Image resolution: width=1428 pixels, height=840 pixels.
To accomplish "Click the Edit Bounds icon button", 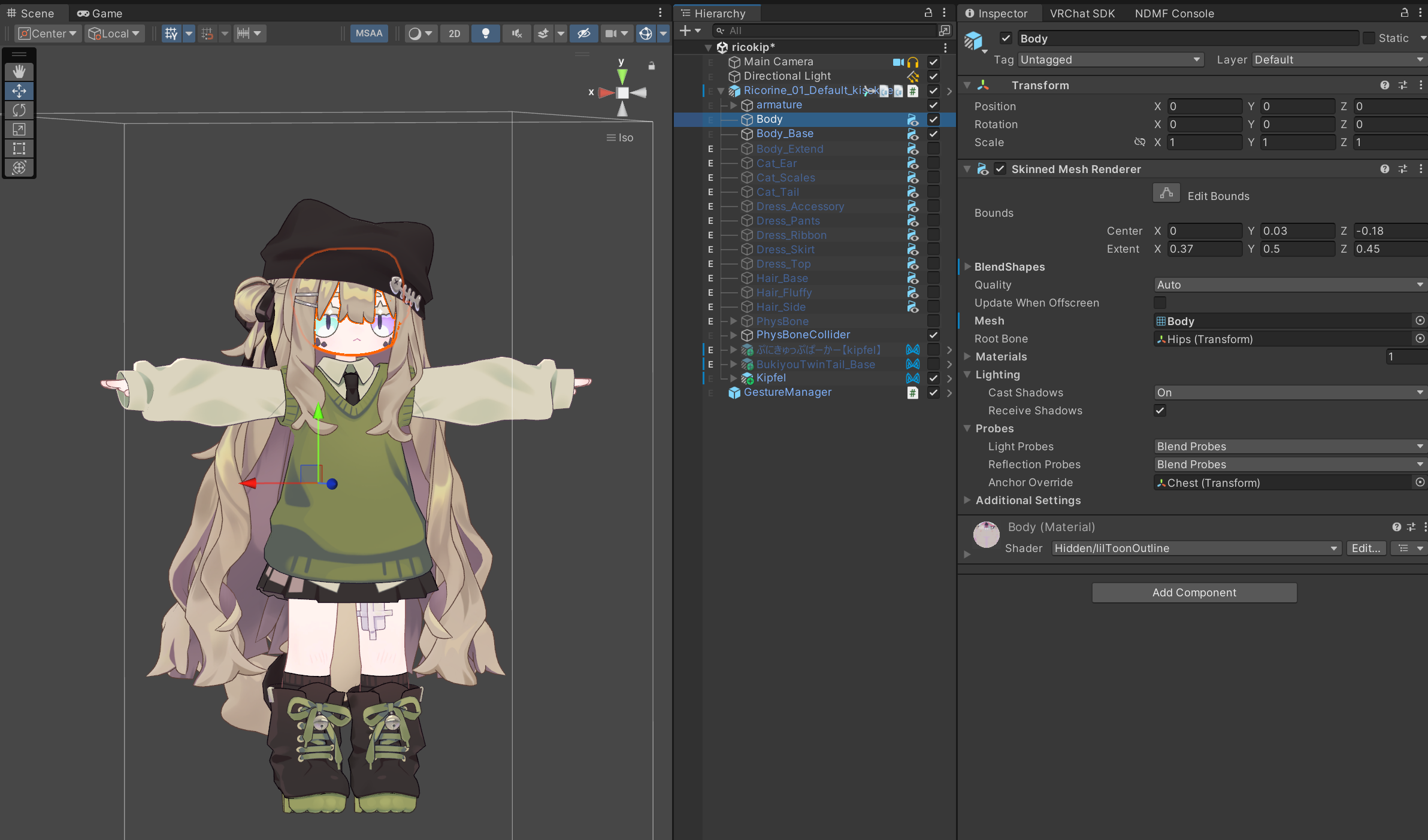I will 1166,193.
